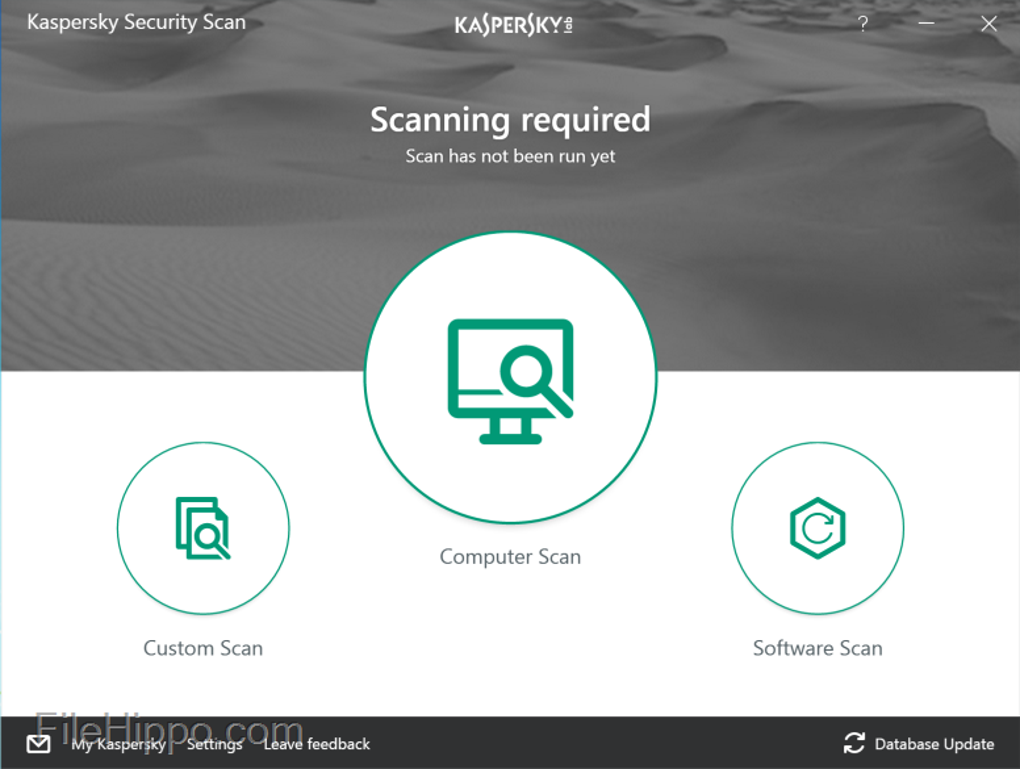Click the Scanning required heading
The width and height of the screenshot is (1020, 769).
tap(510, 120)
